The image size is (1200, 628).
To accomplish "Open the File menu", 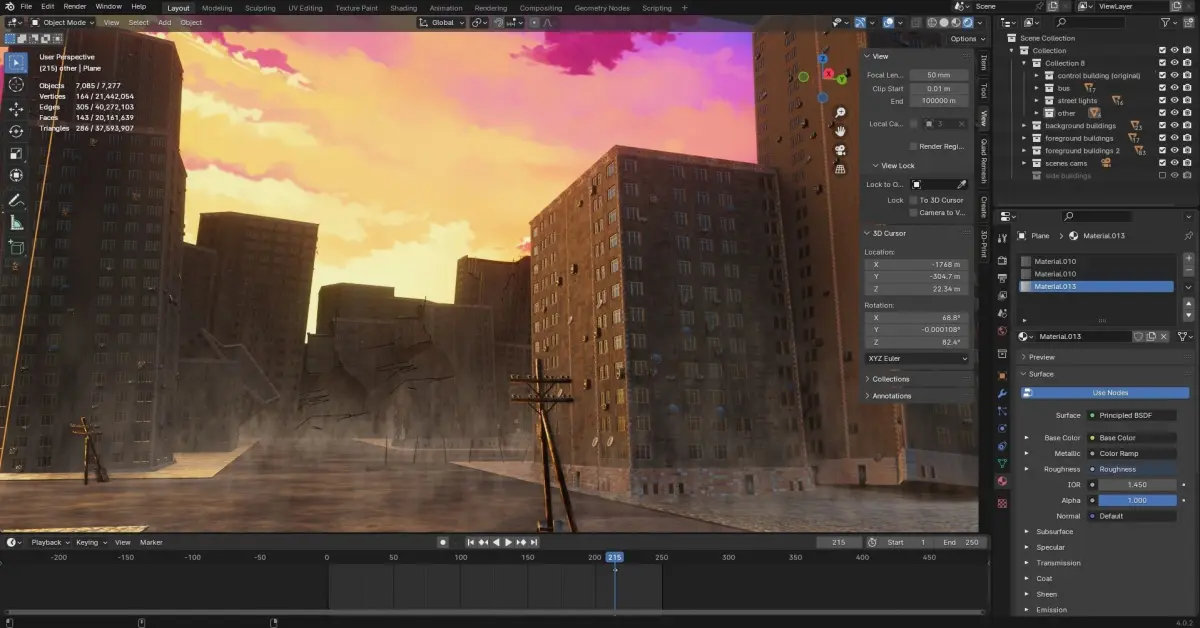I will click(x=26, y=7).
